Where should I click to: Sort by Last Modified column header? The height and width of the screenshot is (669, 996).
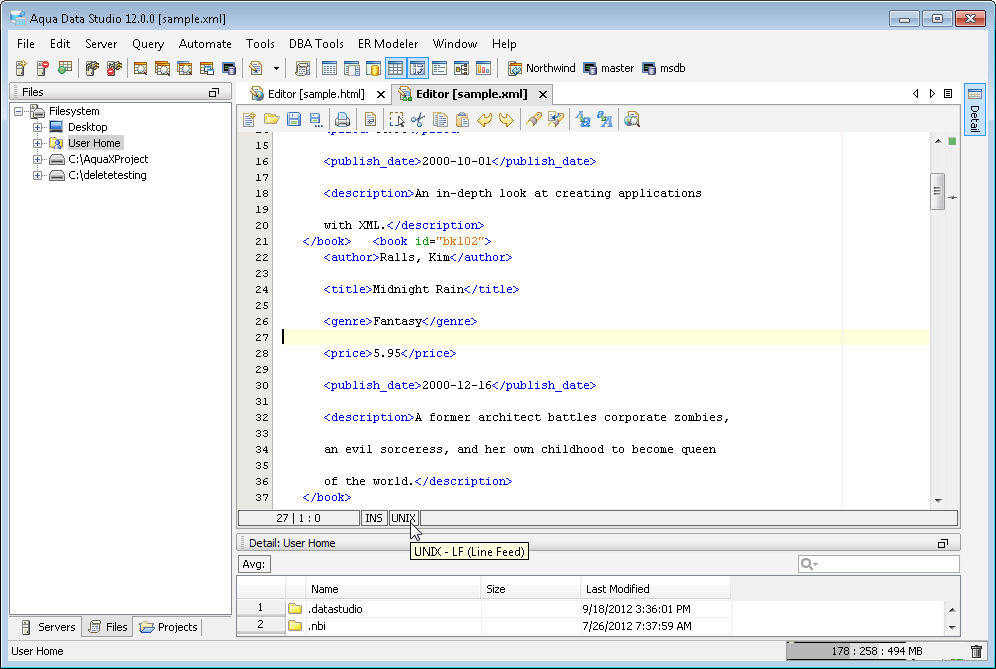pos(654,589)
